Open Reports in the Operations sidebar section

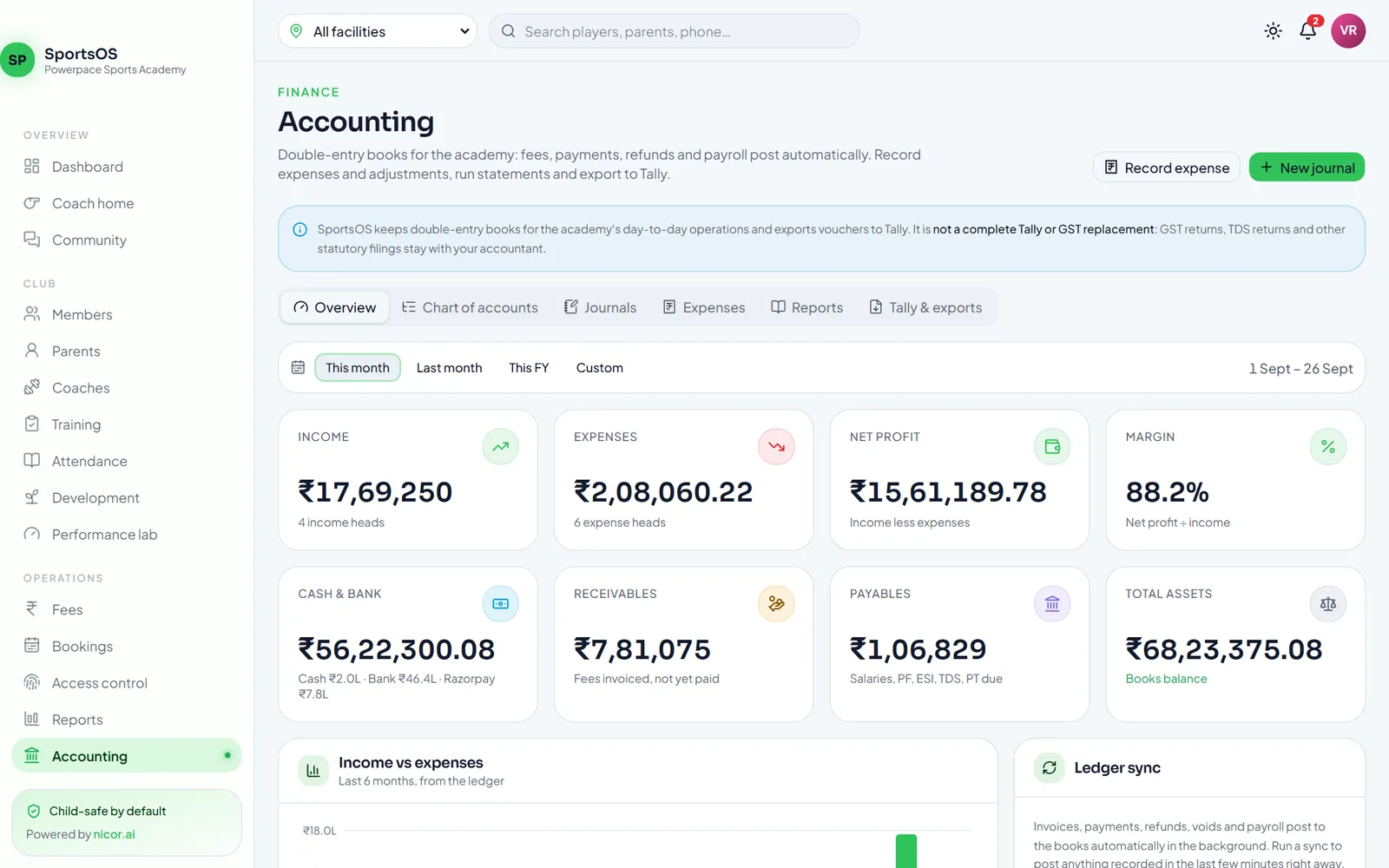point(127,720)
